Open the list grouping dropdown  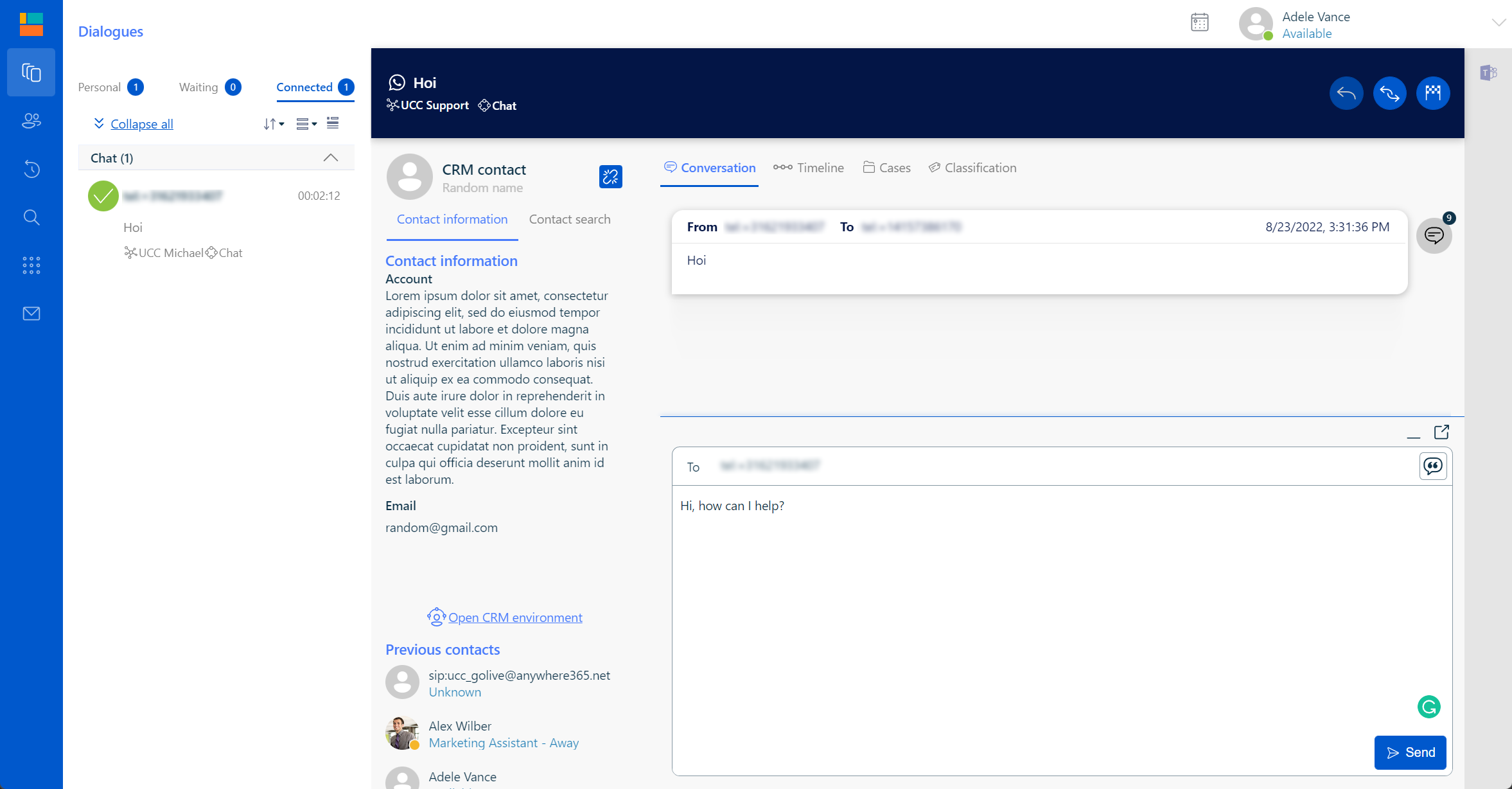(x=306, y=124)
